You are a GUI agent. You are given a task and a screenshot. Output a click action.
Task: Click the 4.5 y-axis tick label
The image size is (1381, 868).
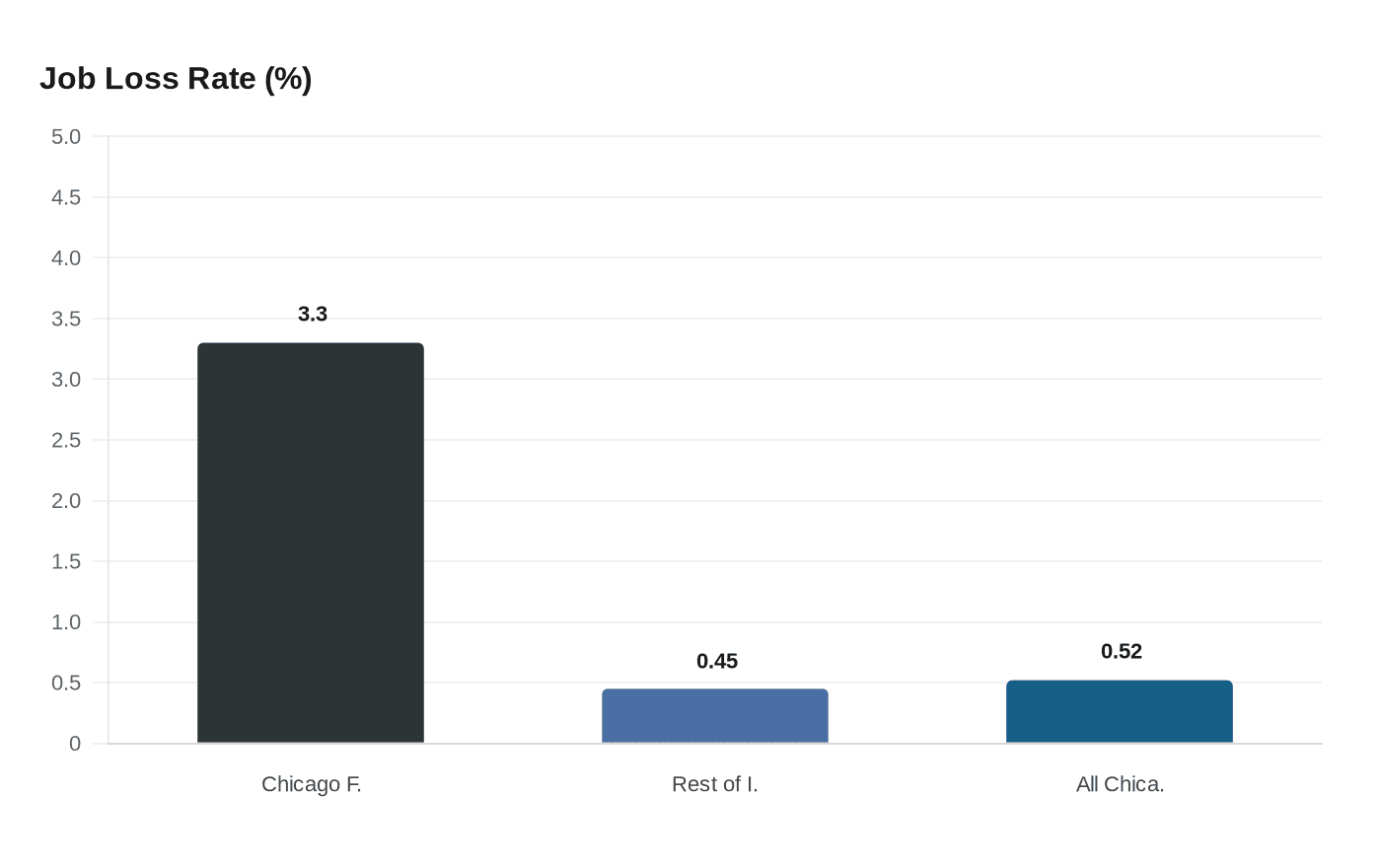[x=66, y=197]
